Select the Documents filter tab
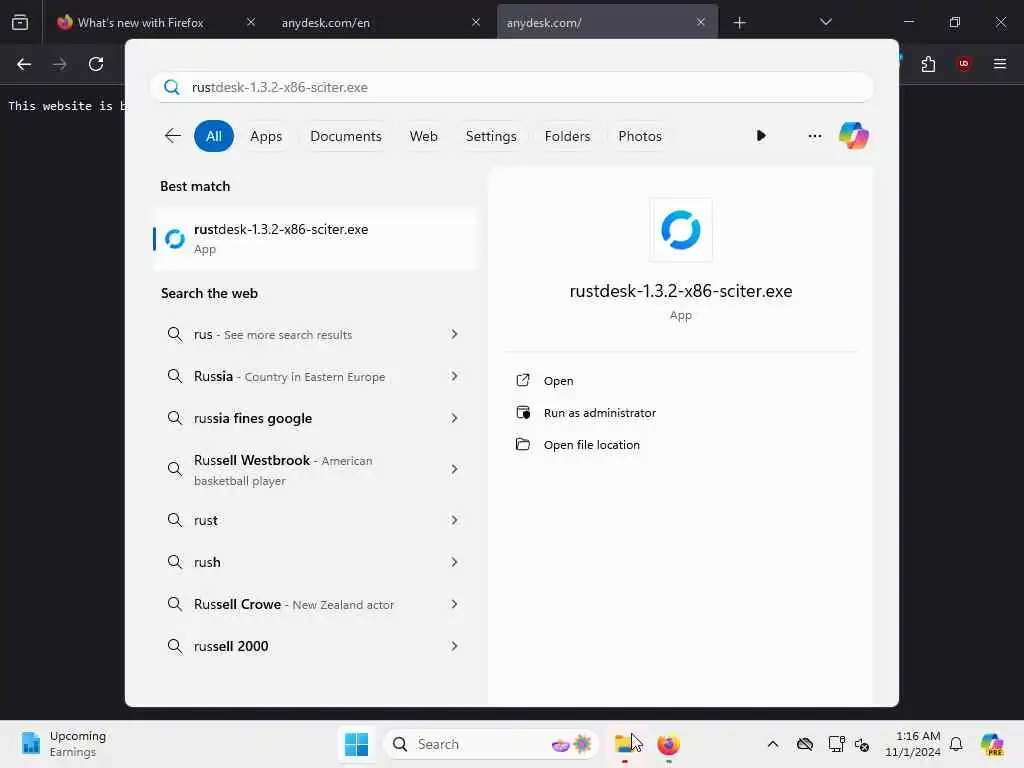The height and width of the screenshot is (768, 1024). coord(345,136)
